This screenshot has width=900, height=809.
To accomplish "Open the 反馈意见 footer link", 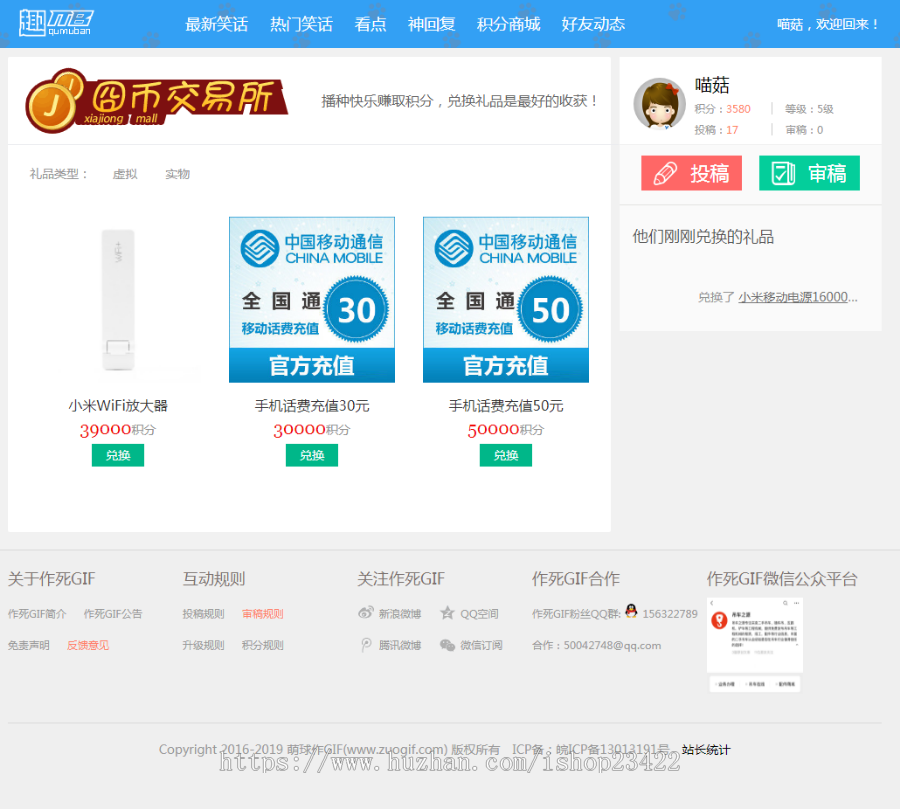I will [88, 645].
